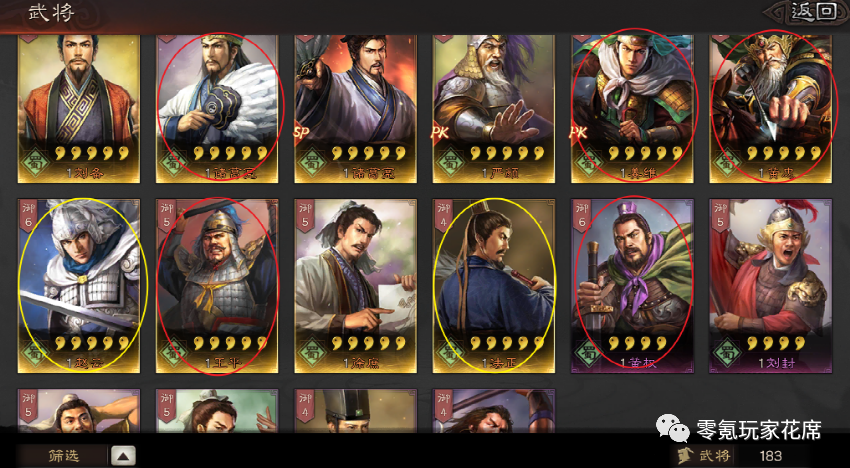
Task: Expand the filter options up arrow
Action: [x=123, y=456]
